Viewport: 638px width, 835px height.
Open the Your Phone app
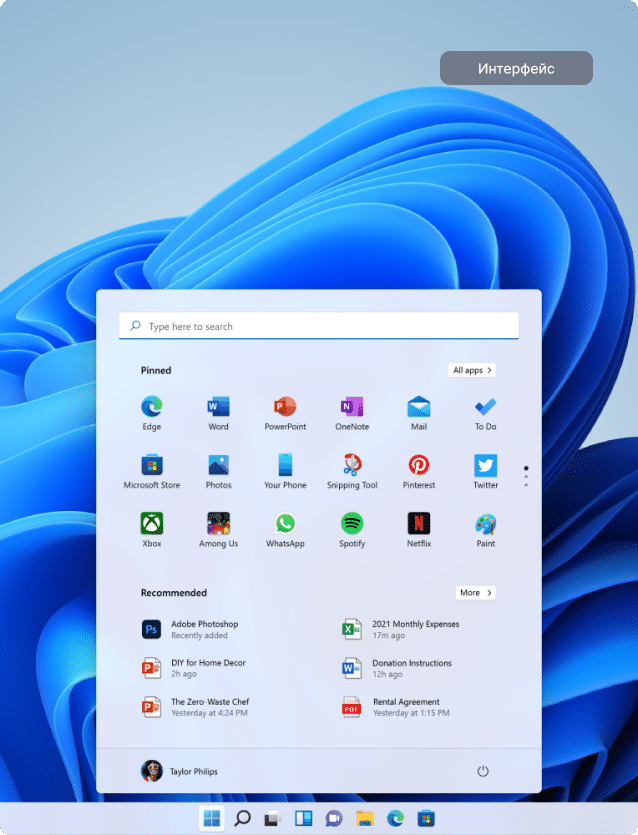tap(285, 471)
